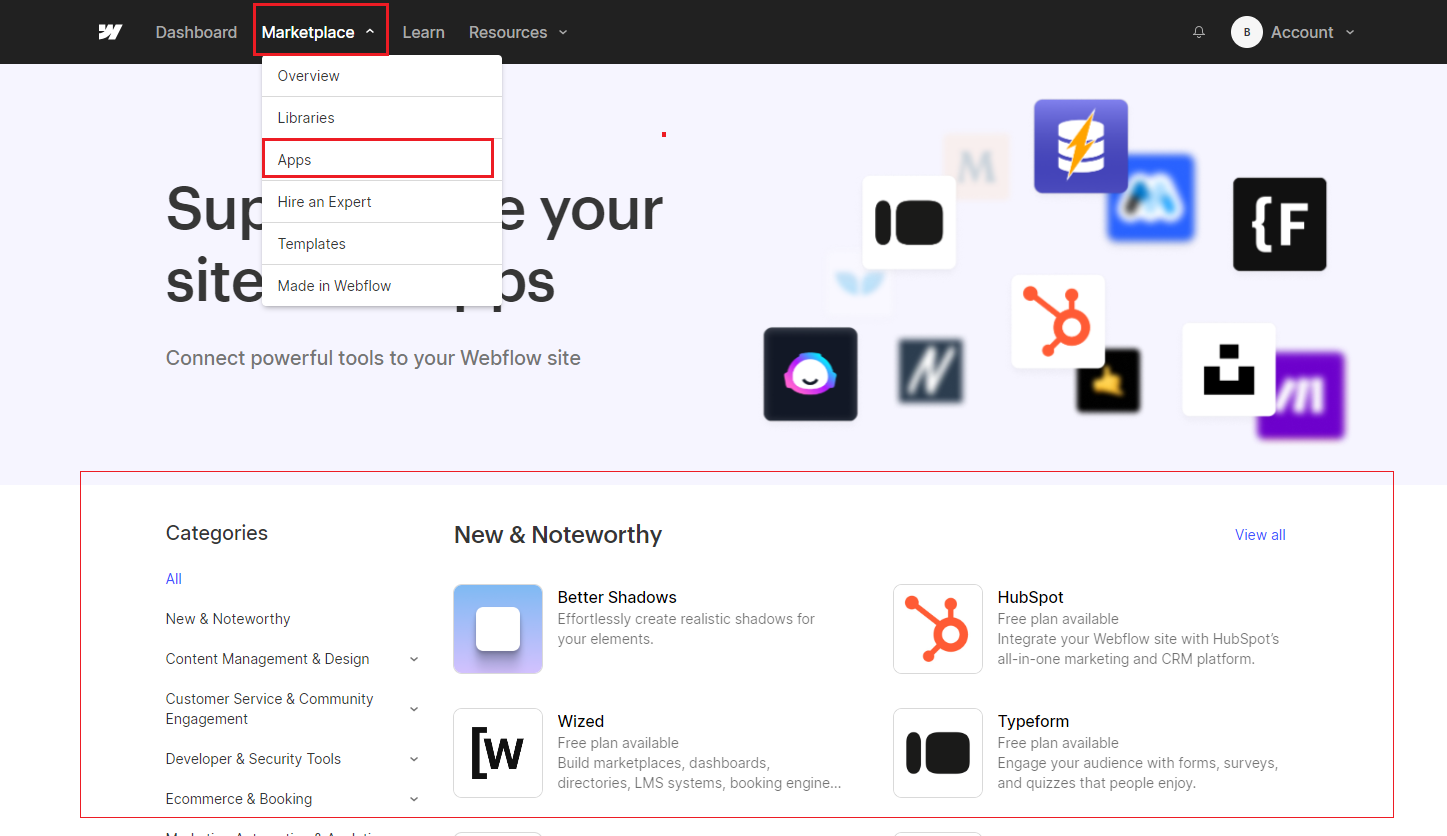Click the Typeform app icon in list
The image size is (1447, 836).
(938, 753)
